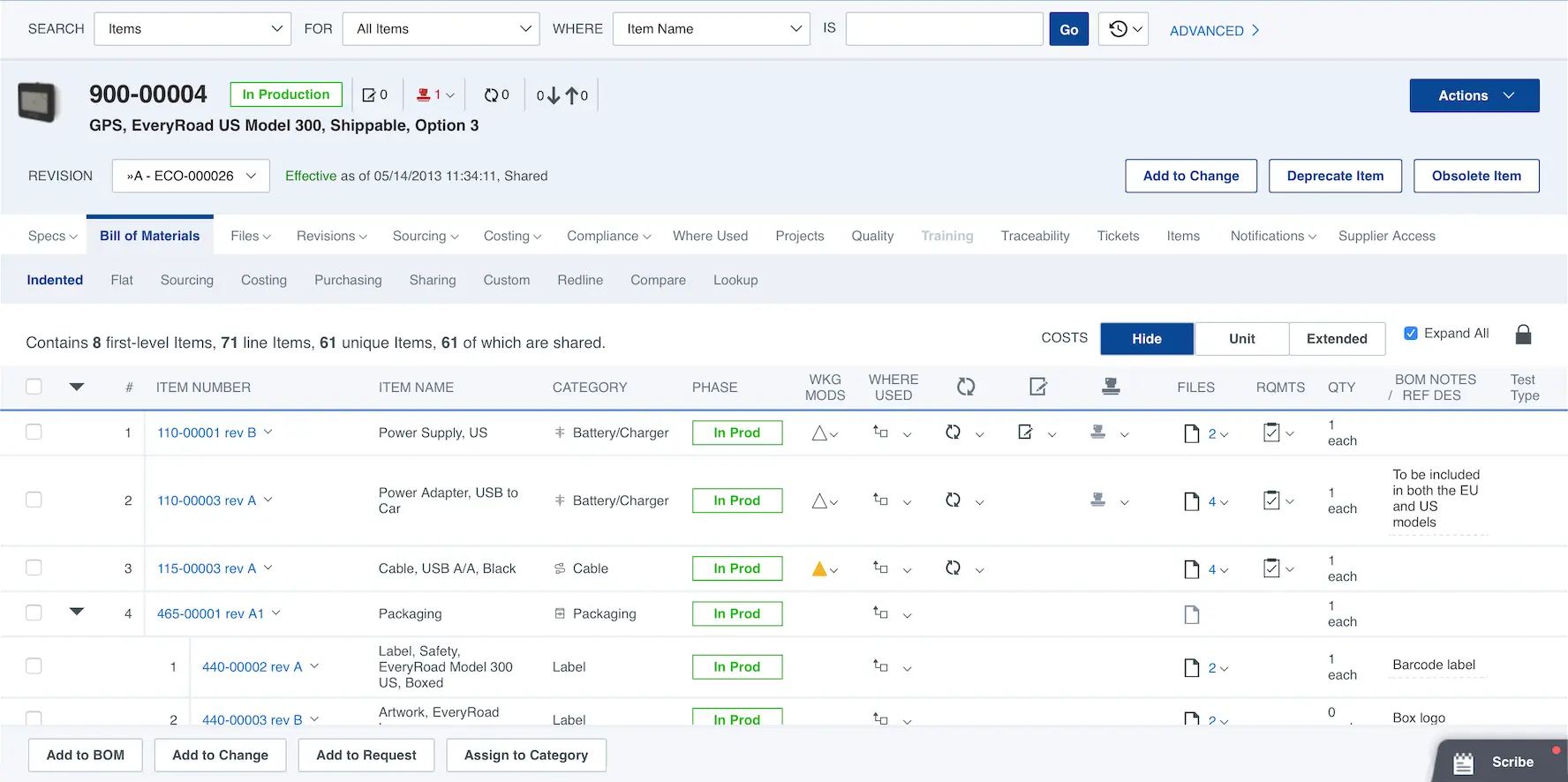Check the box for row 115-00003
Screen dimensions: 1568x782
click(x=34, y=568)
